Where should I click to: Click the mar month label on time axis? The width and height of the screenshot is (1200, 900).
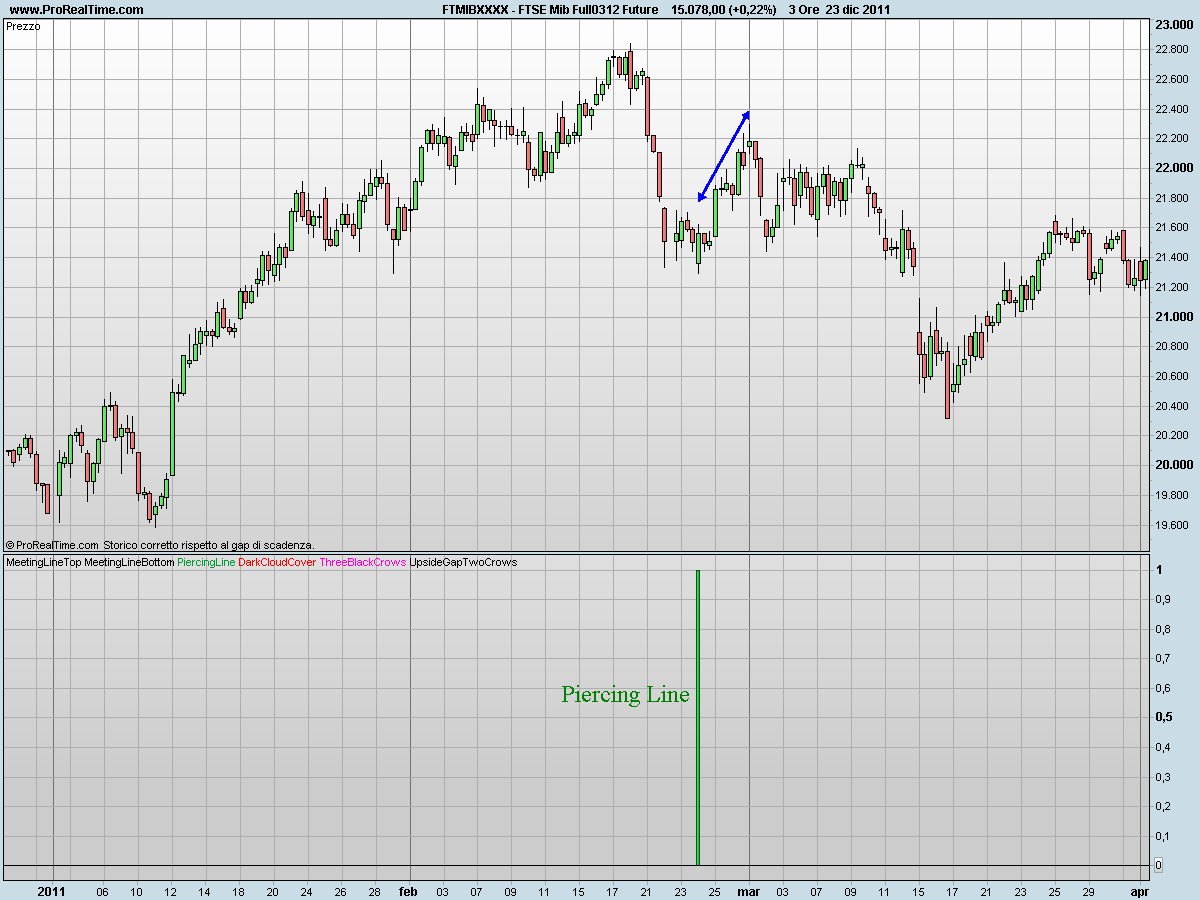pyautogui.click(x=749, y=890)
